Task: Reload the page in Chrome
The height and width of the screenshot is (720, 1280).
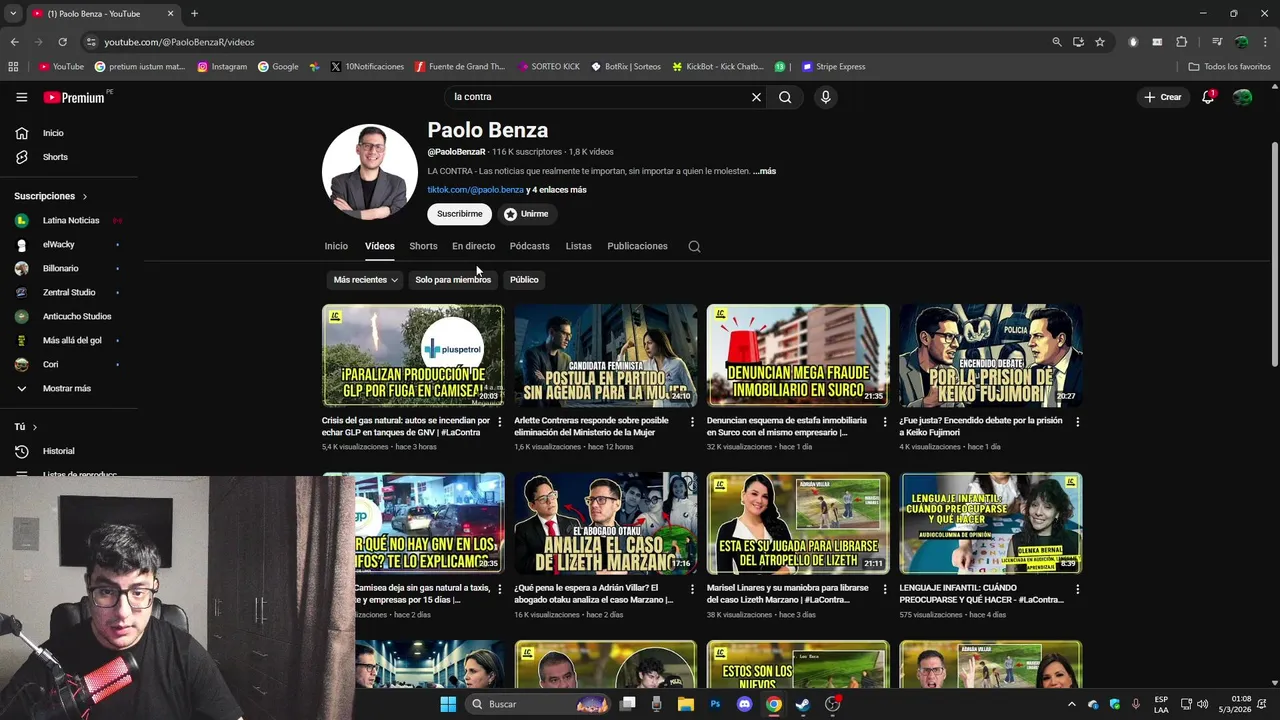Action: pyautogui.click(x=62, y=42)
